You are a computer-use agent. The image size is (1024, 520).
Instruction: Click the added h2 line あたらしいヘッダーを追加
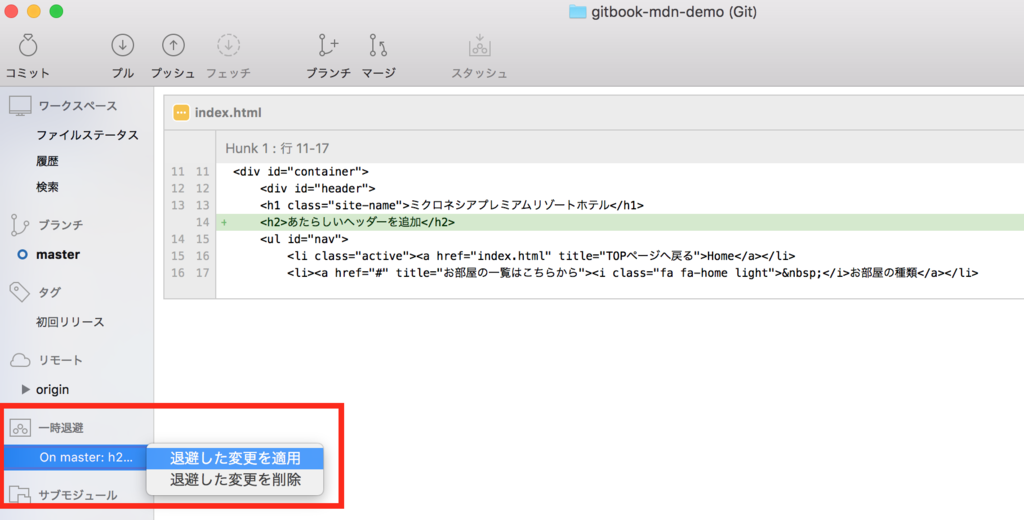click(358, 222)
